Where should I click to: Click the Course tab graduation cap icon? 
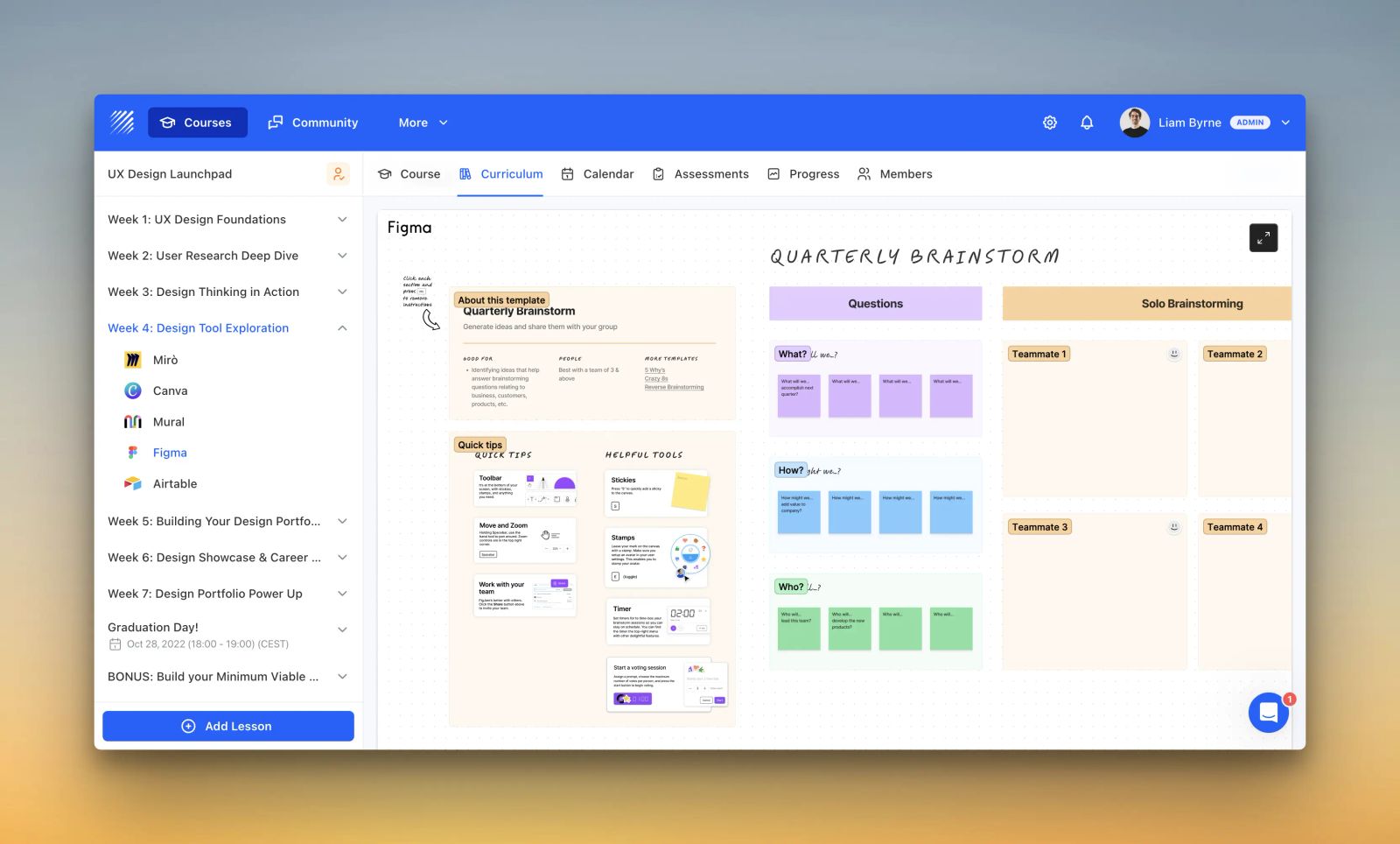[384, 174]
